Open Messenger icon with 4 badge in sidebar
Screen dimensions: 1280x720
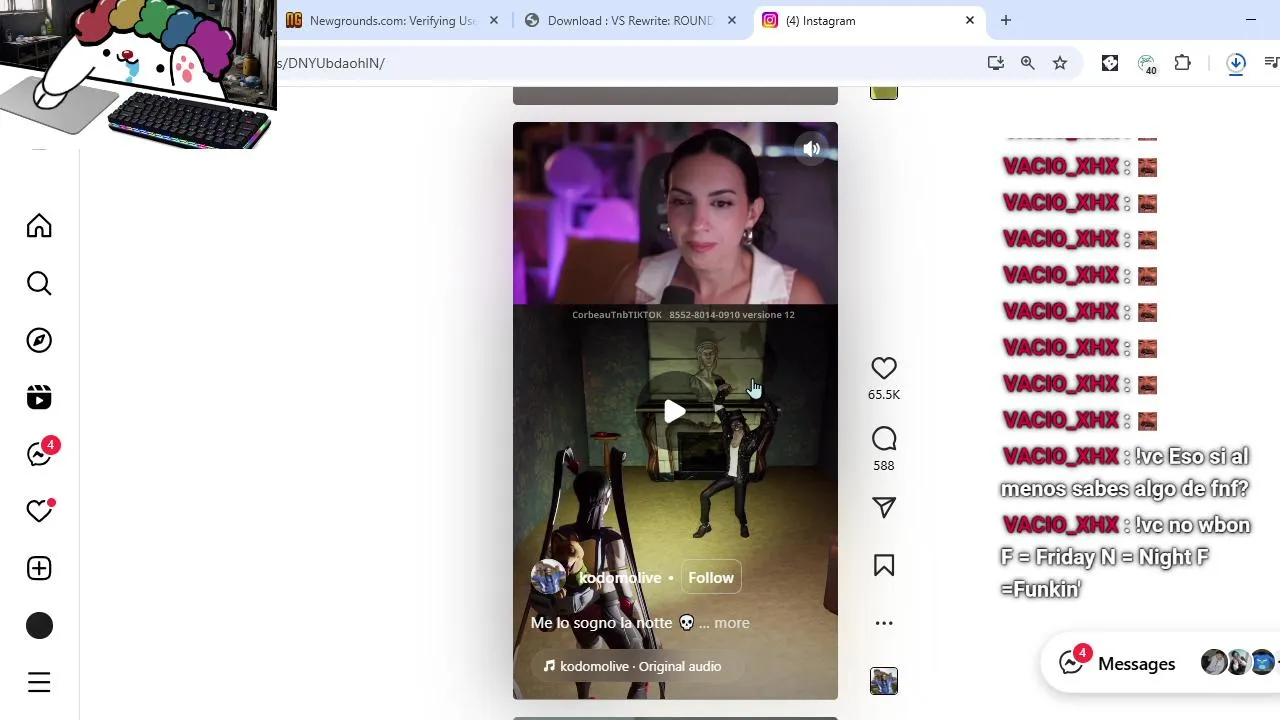tap(39, 455)
